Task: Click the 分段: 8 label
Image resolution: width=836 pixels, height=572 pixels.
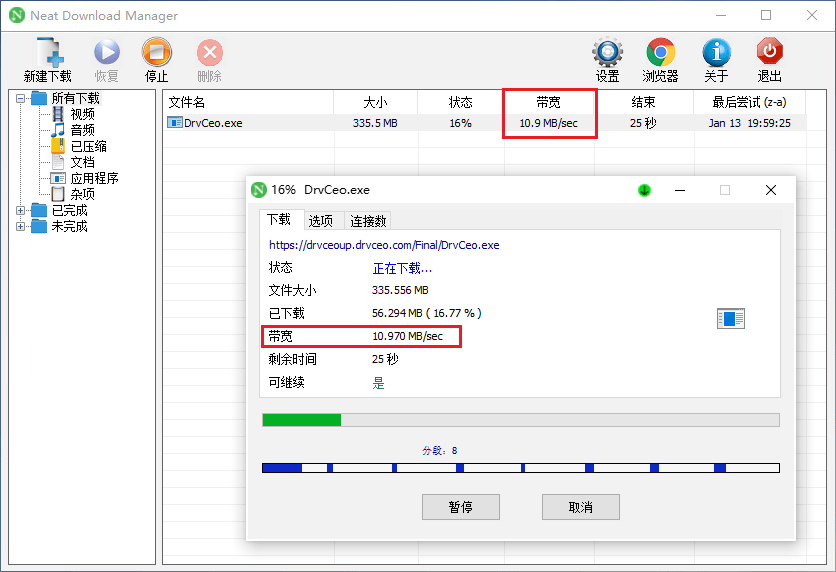Action: (x=439, y=450)
